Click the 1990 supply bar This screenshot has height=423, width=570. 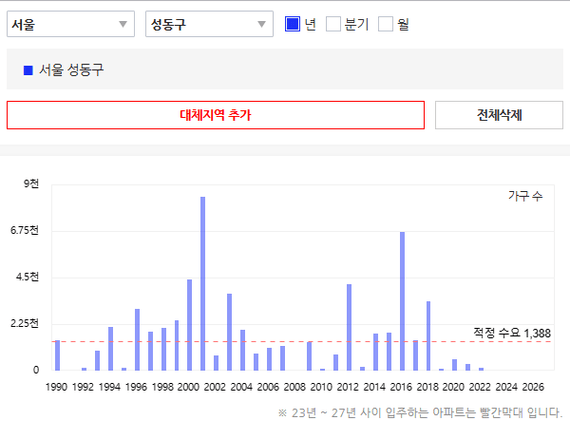coord(57,355)
